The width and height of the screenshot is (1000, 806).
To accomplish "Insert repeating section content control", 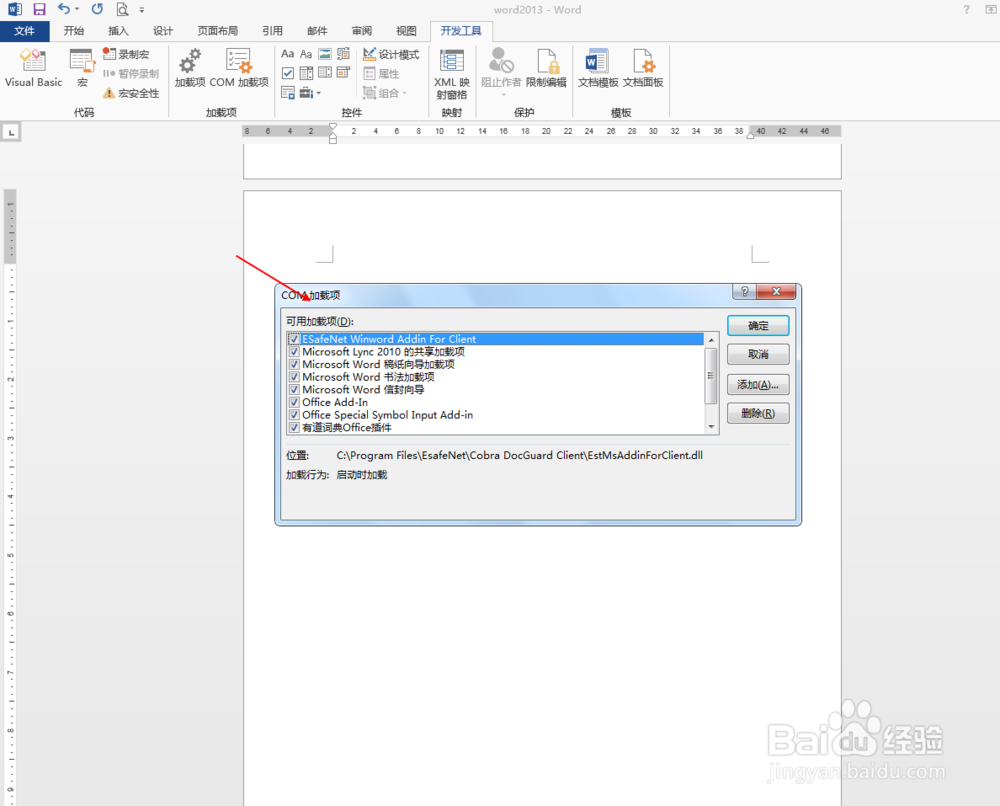I will click(x=288, y=93).
